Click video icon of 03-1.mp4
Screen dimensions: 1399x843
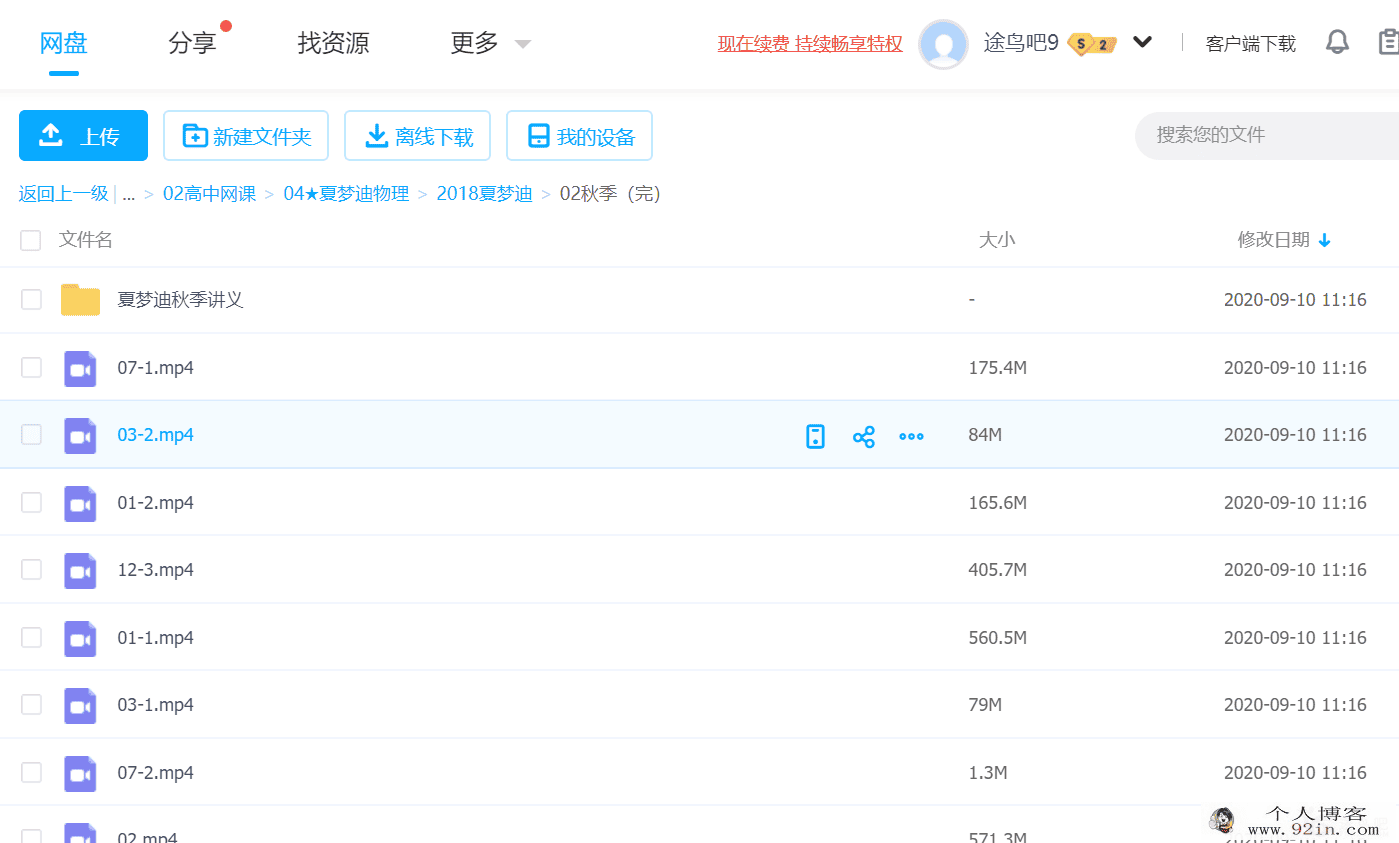coord(80,705)
